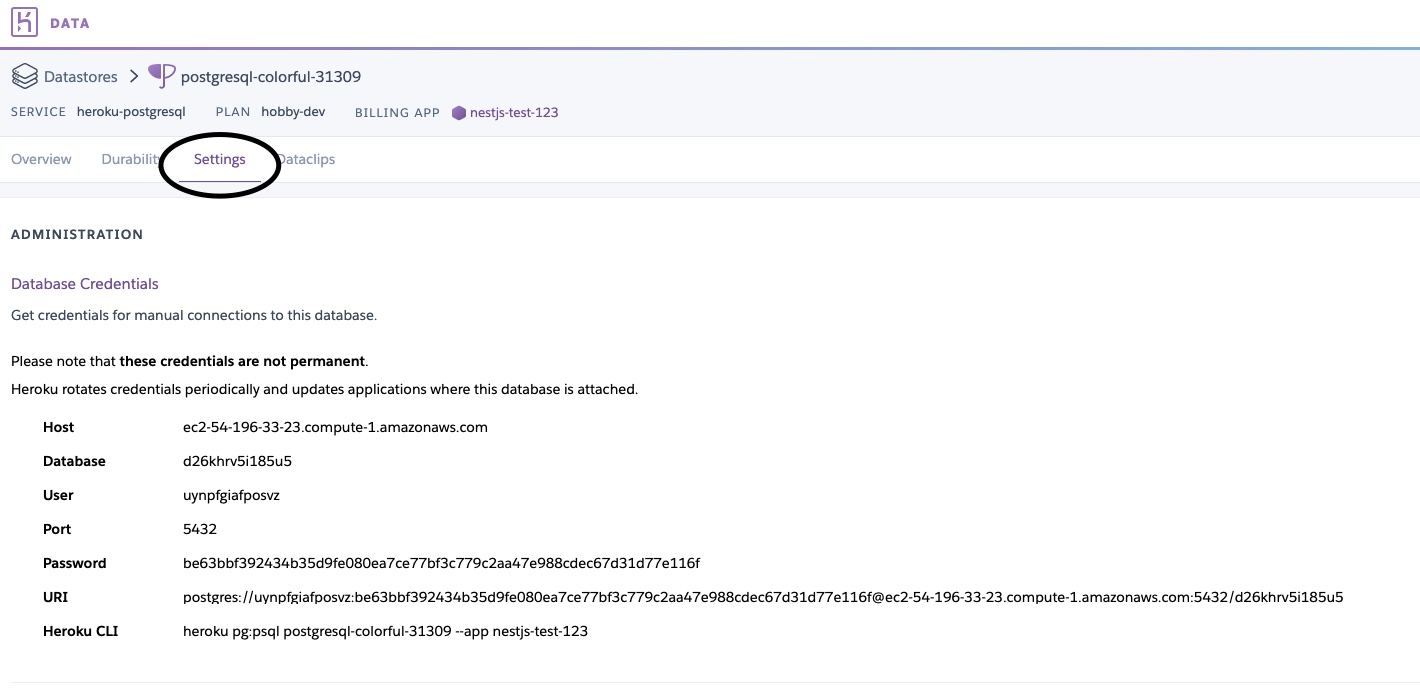Select the postgres:// URI value
The image size is (1420, 695).
(763, 597)
